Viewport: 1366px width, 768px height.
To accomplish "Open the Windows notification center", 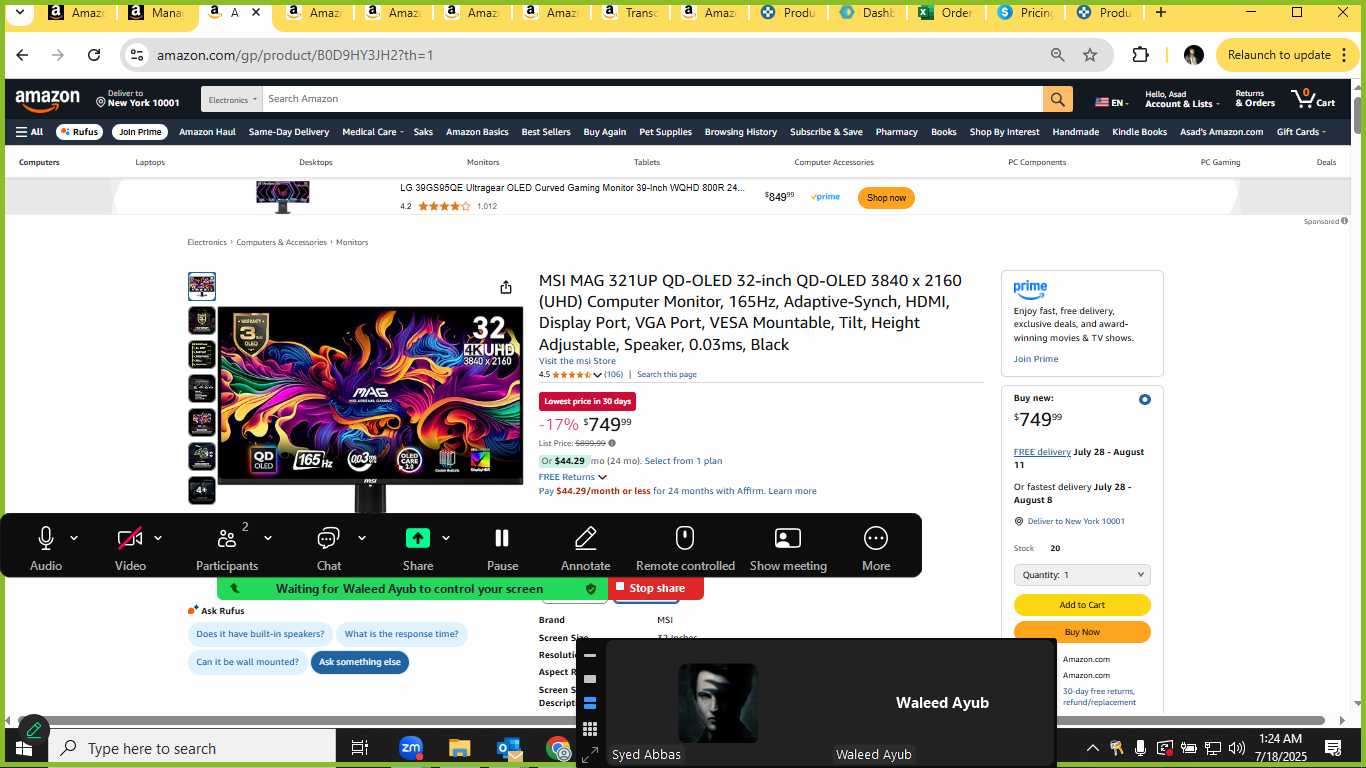I will 1333,748.
